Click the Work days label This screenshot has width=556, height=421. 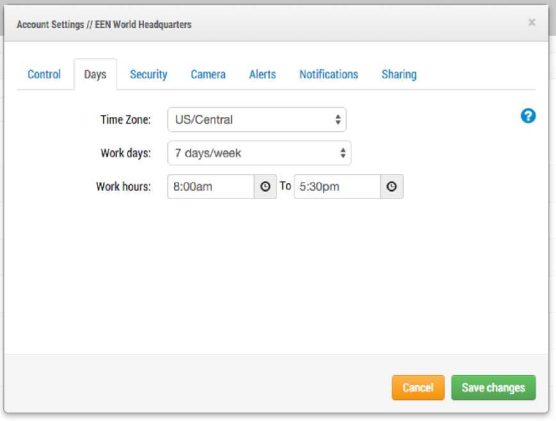126,153
